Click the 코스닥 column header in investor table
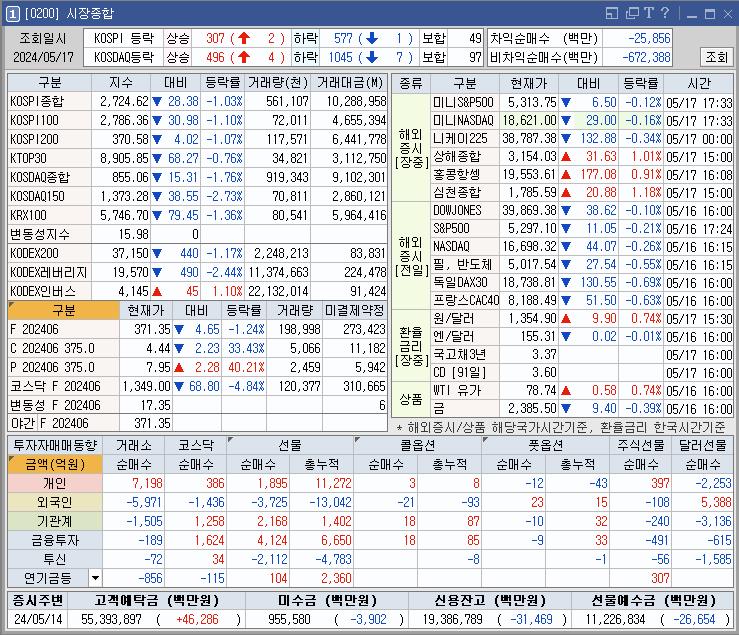The image size is (739, 635). point(196,445)
